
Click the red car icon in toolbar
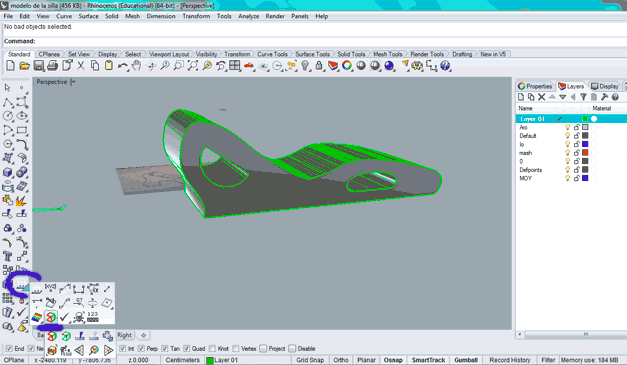(249, 66)
